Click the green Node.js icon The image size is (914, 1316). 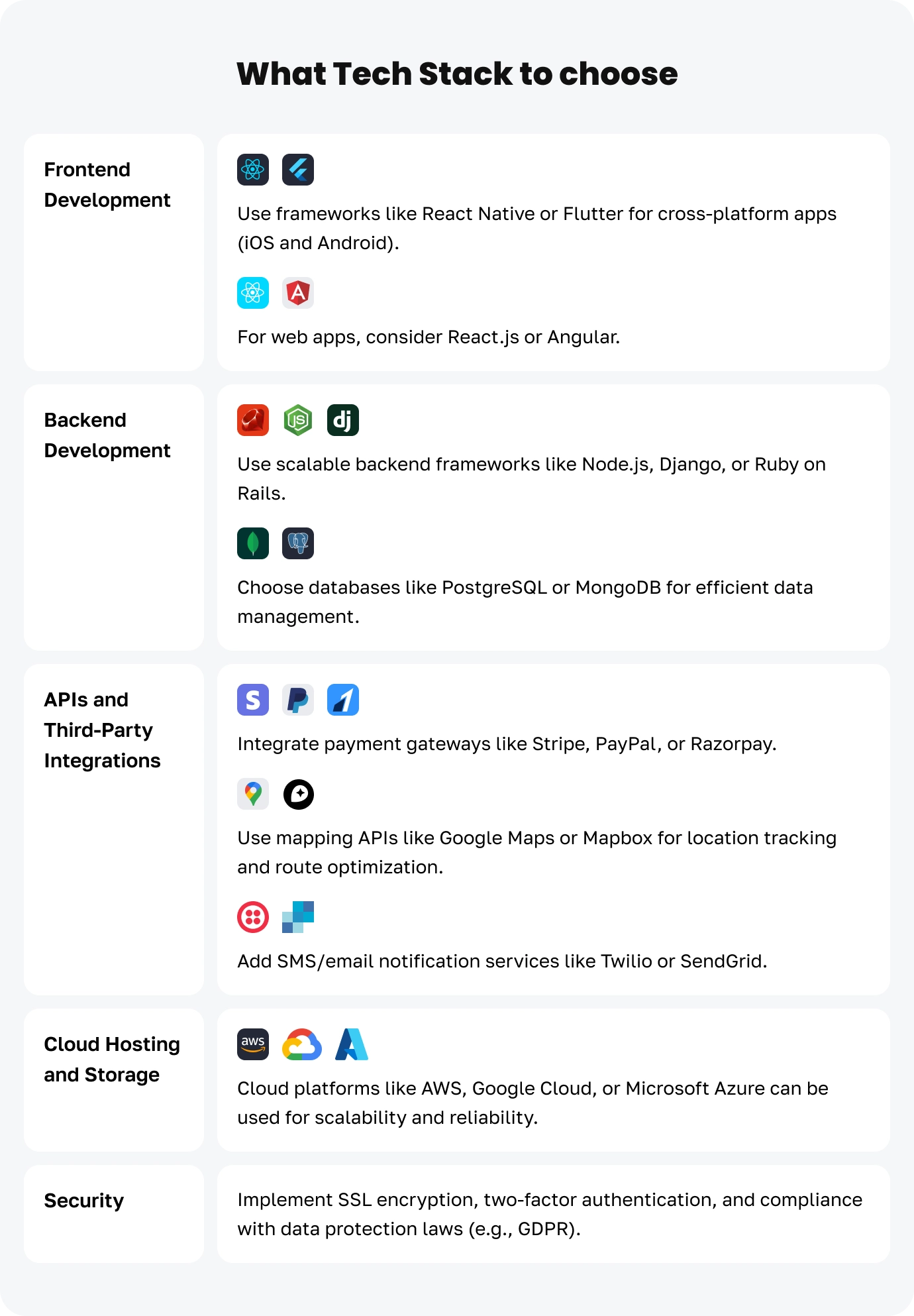[x=298, y=420]
